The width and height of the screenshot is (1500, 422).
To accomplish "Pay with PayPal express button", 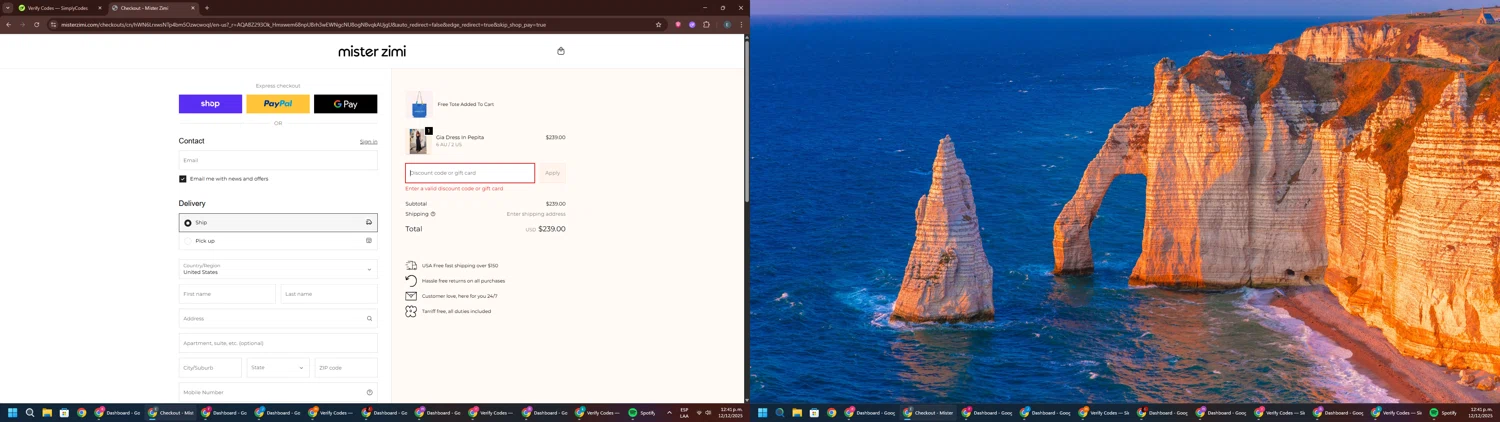I will pyautogui.click(x=278, y=104).
